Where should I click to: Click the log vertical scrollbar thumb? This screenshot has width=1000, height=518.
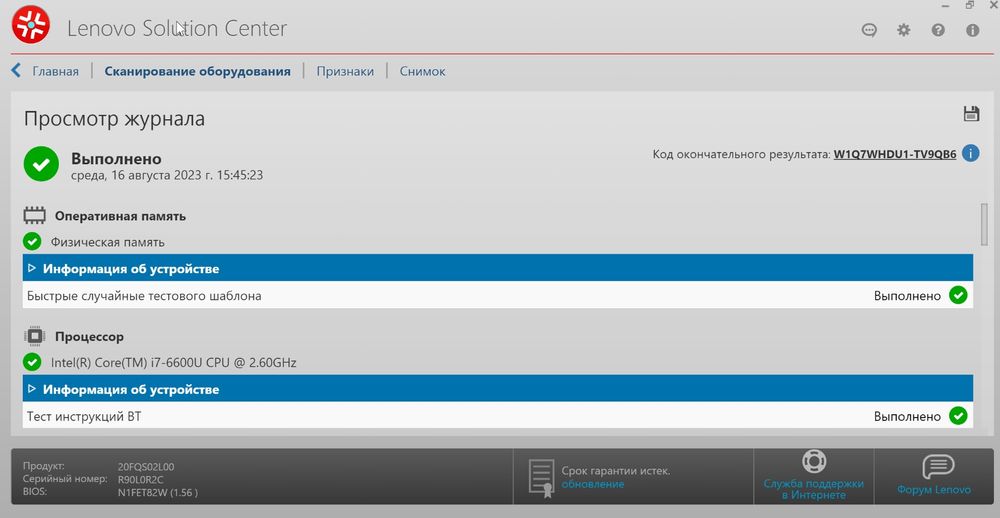click(x=984, y=223)
